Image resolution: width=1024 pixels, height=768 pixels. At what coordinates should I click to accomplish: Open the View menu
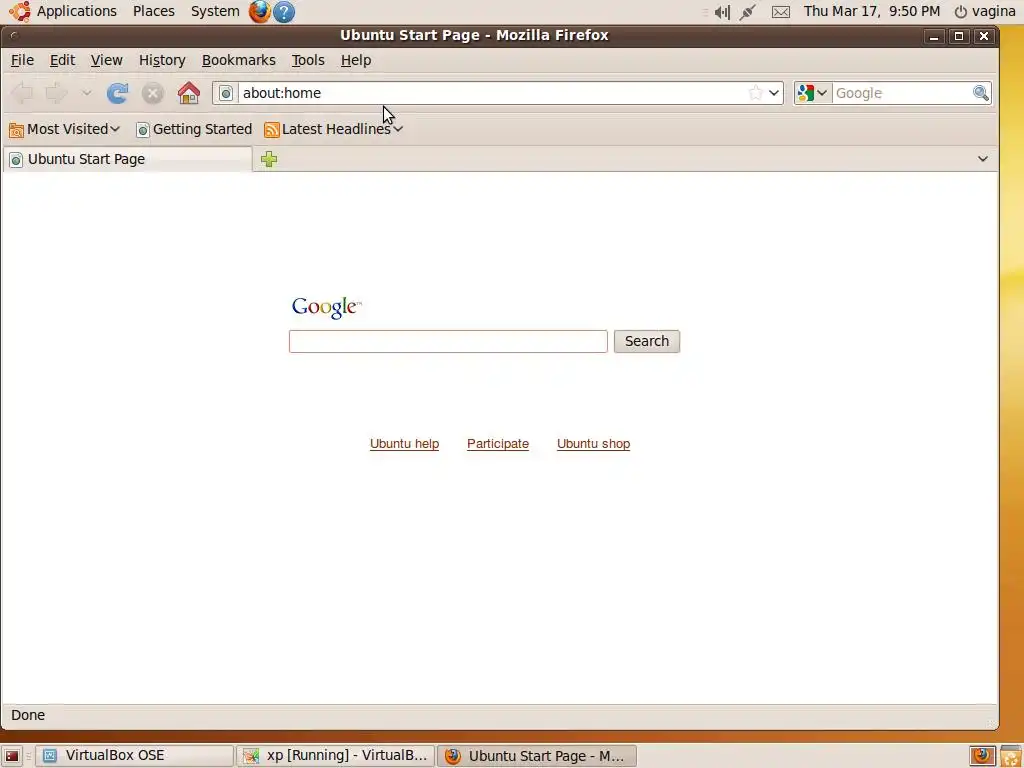coord(106,60)
